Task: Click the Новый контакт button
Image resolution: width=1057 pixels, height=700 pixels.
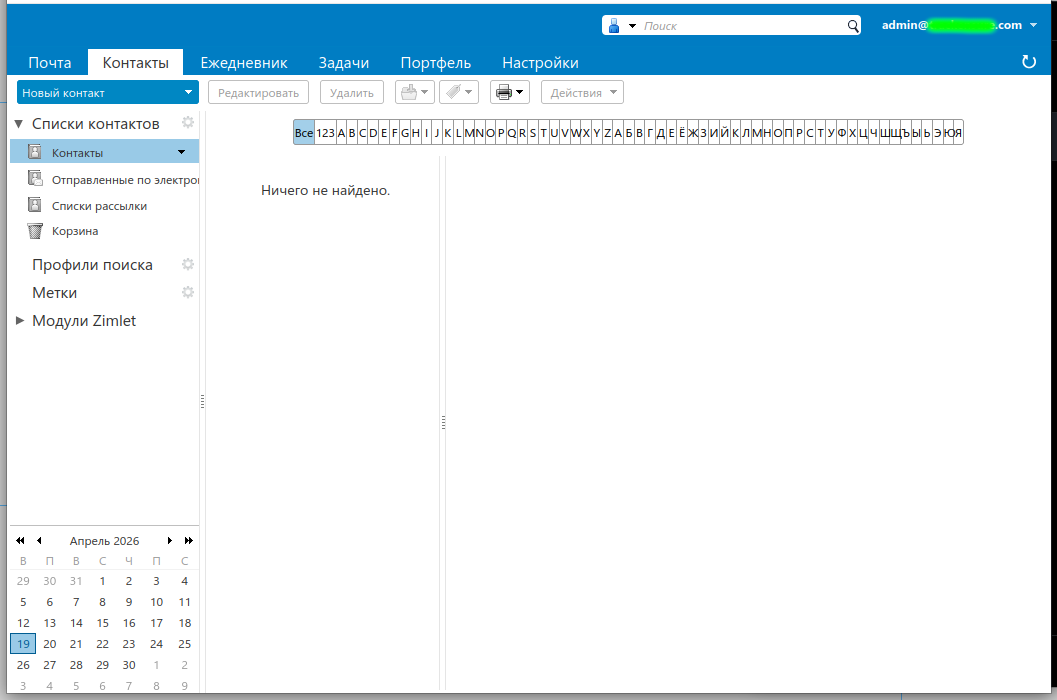Action: tap(98, 92)
